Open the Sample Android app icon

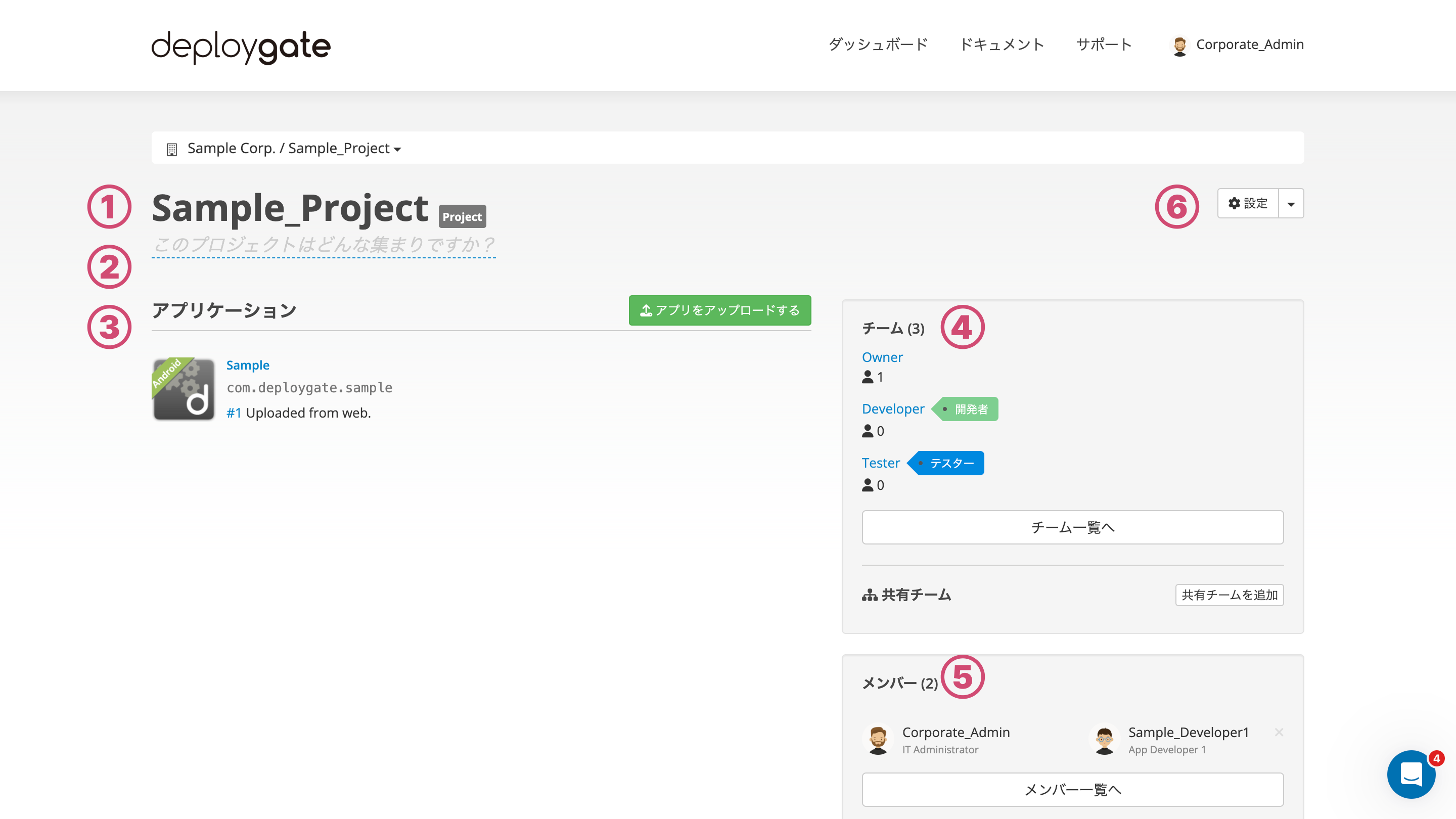click(x=184, y=389)
